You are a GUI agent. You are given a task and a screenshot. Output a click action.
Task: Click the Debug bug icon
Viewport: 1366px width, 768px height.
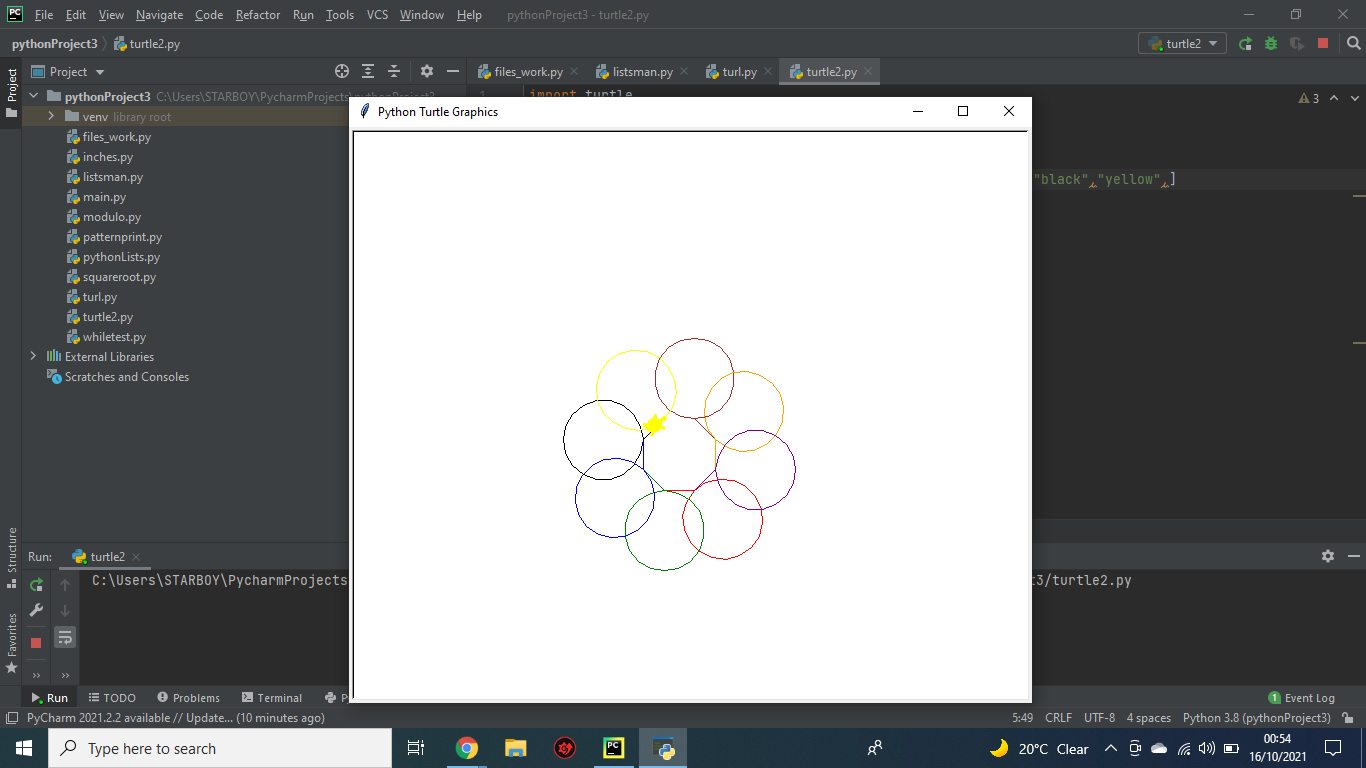(1271, 44)
